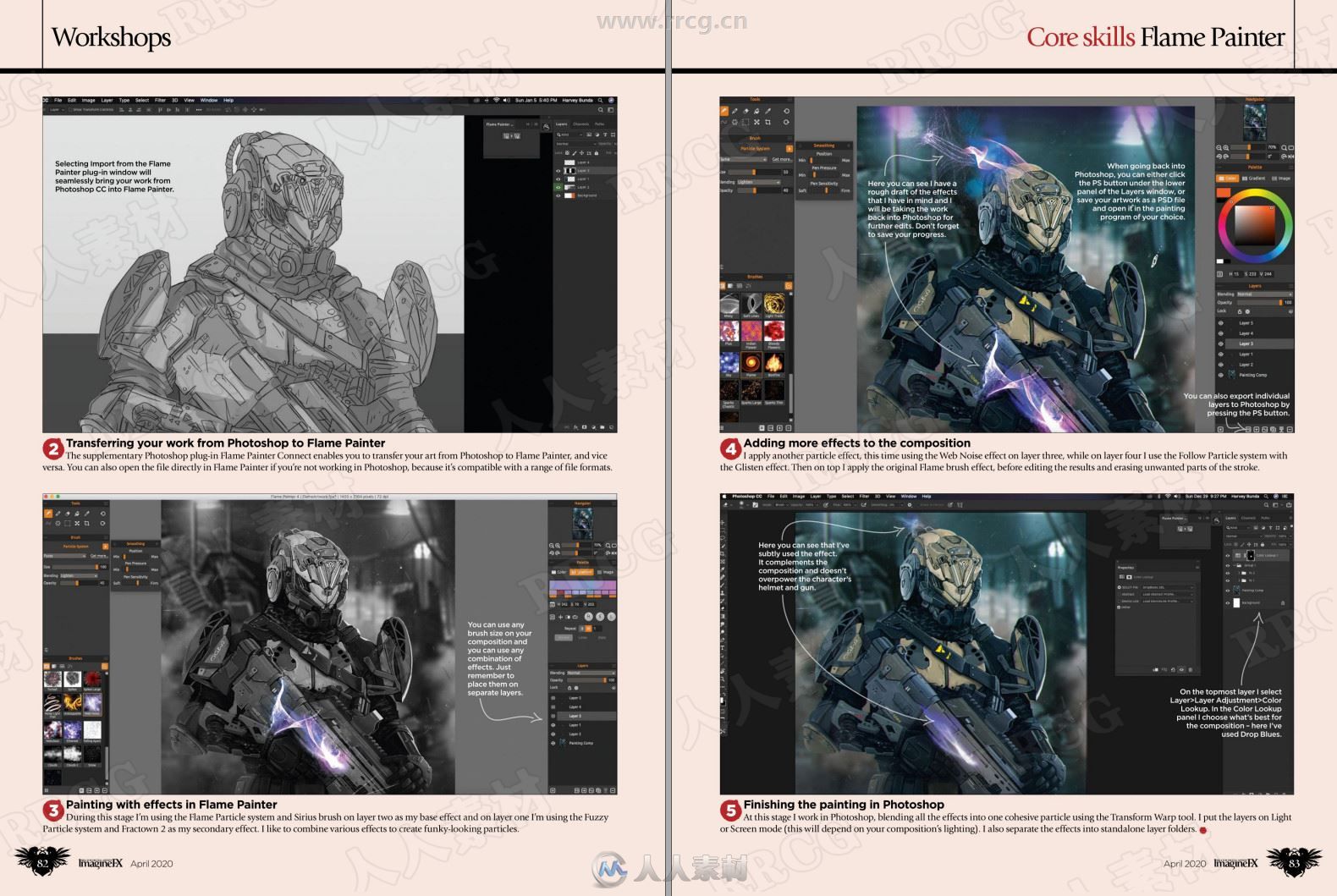Click the Navigator preview thumbnail in step 4
The height and width of the screenshot is (896, 1337).
pyautogui.click(x=1255, y=123)
